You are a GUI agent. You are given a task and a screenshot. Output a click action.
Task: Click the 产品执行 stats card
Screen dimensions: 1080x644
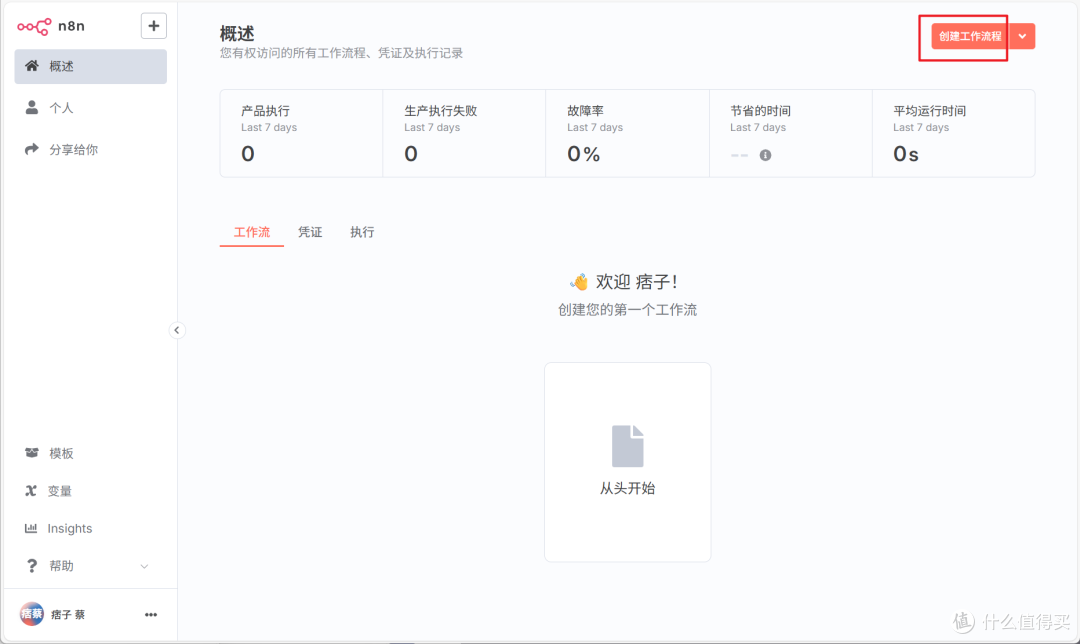point(302,134)
